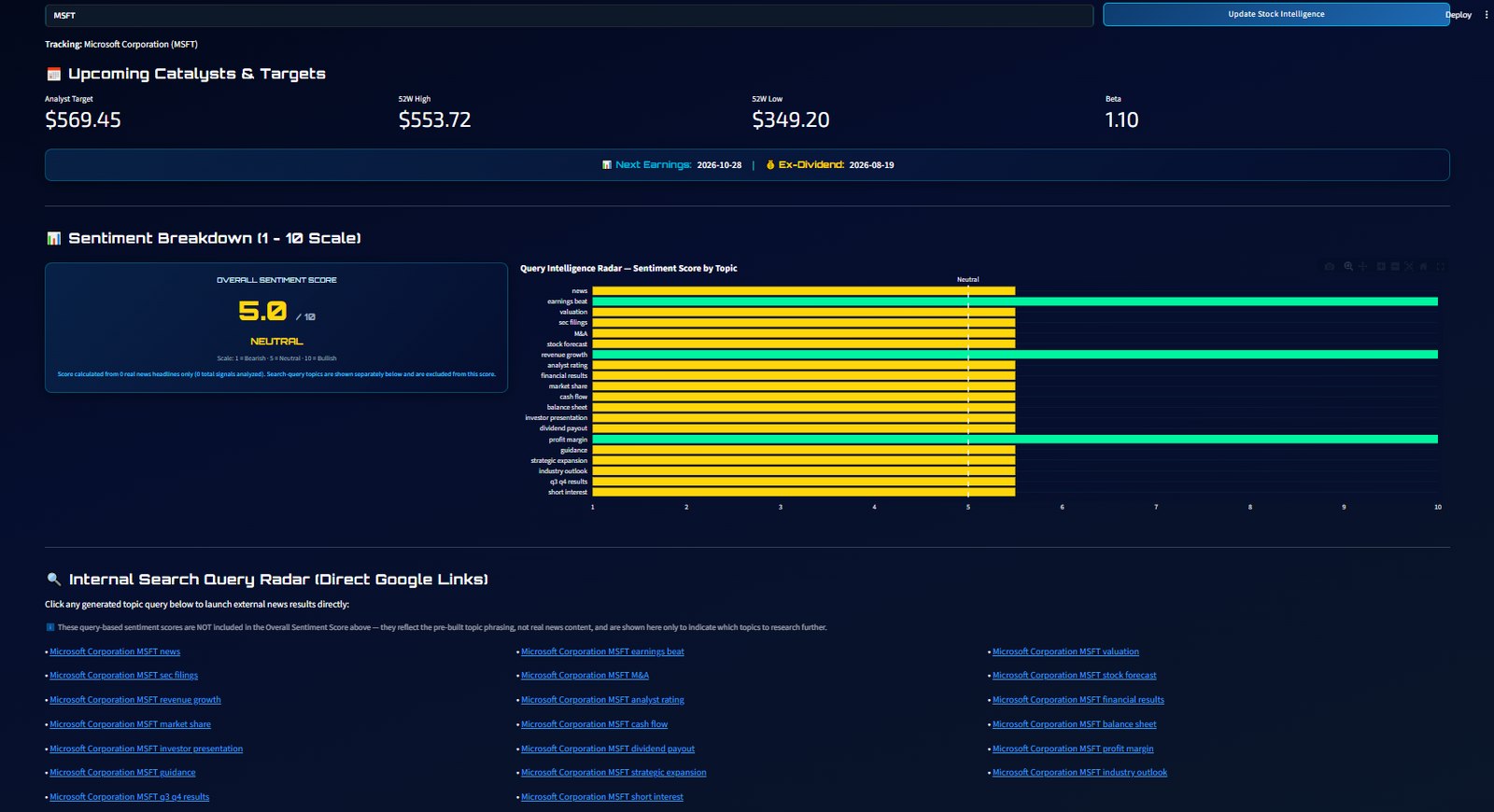The image size is (1494, 812).
Task: Focus the MSFT ticker input field
Action: coord(569,16)
